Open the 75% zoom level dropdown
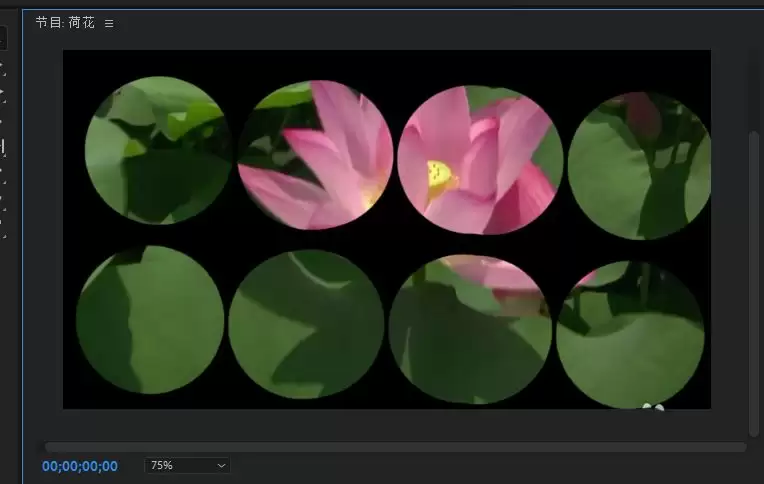The height and width of the screenshot is (484, 764). 188,465
